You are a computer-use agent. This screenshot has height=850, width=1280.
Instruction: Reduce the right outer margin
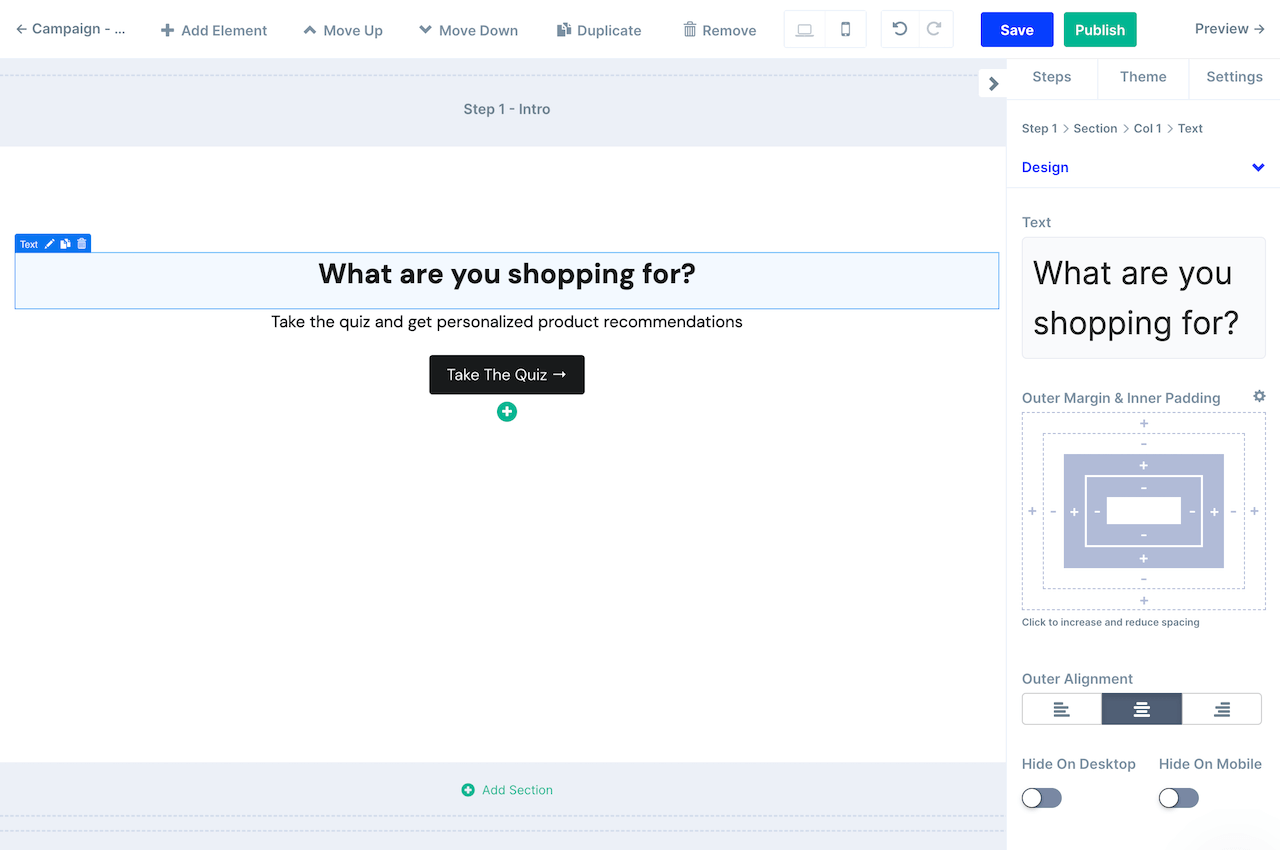coord(1233,511)
